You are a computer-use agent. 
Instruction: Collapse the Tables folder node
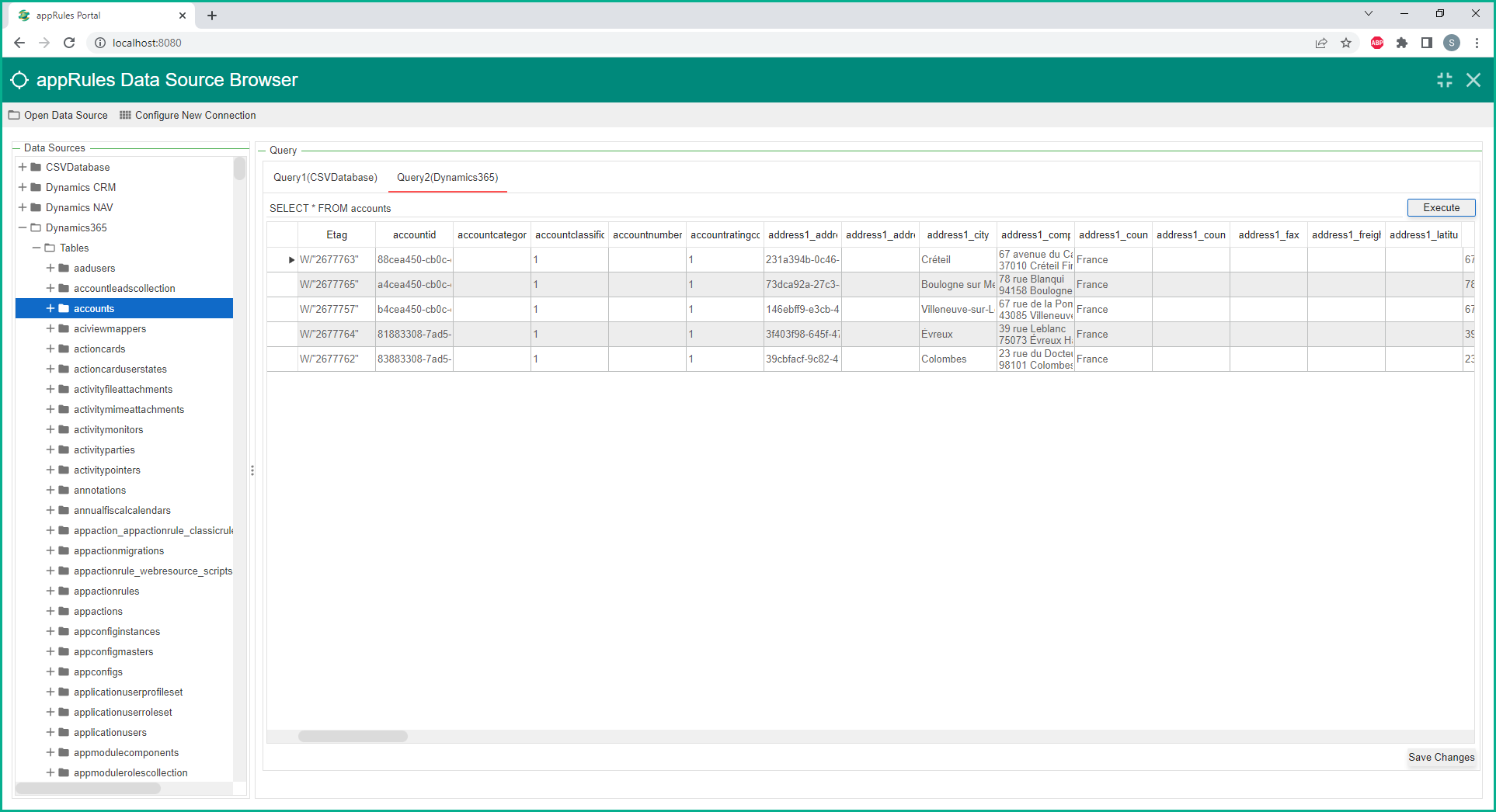tap(37, 248)
